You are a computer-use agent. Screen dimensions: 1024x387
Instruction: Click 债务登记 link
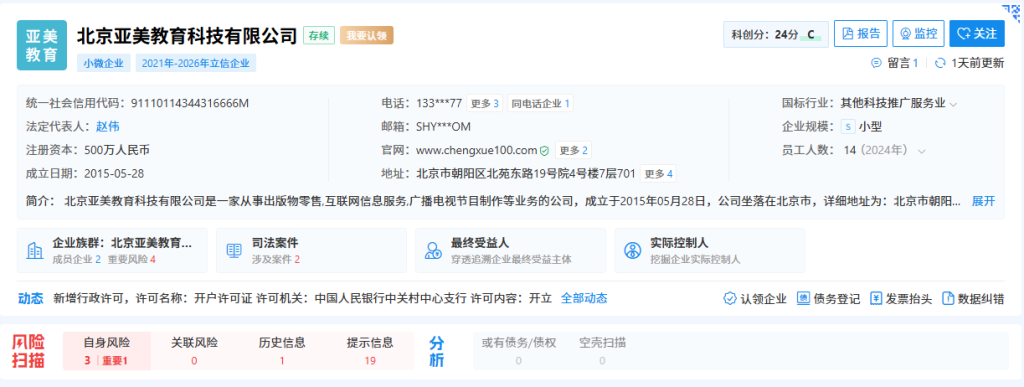click(x=829, y=299)
